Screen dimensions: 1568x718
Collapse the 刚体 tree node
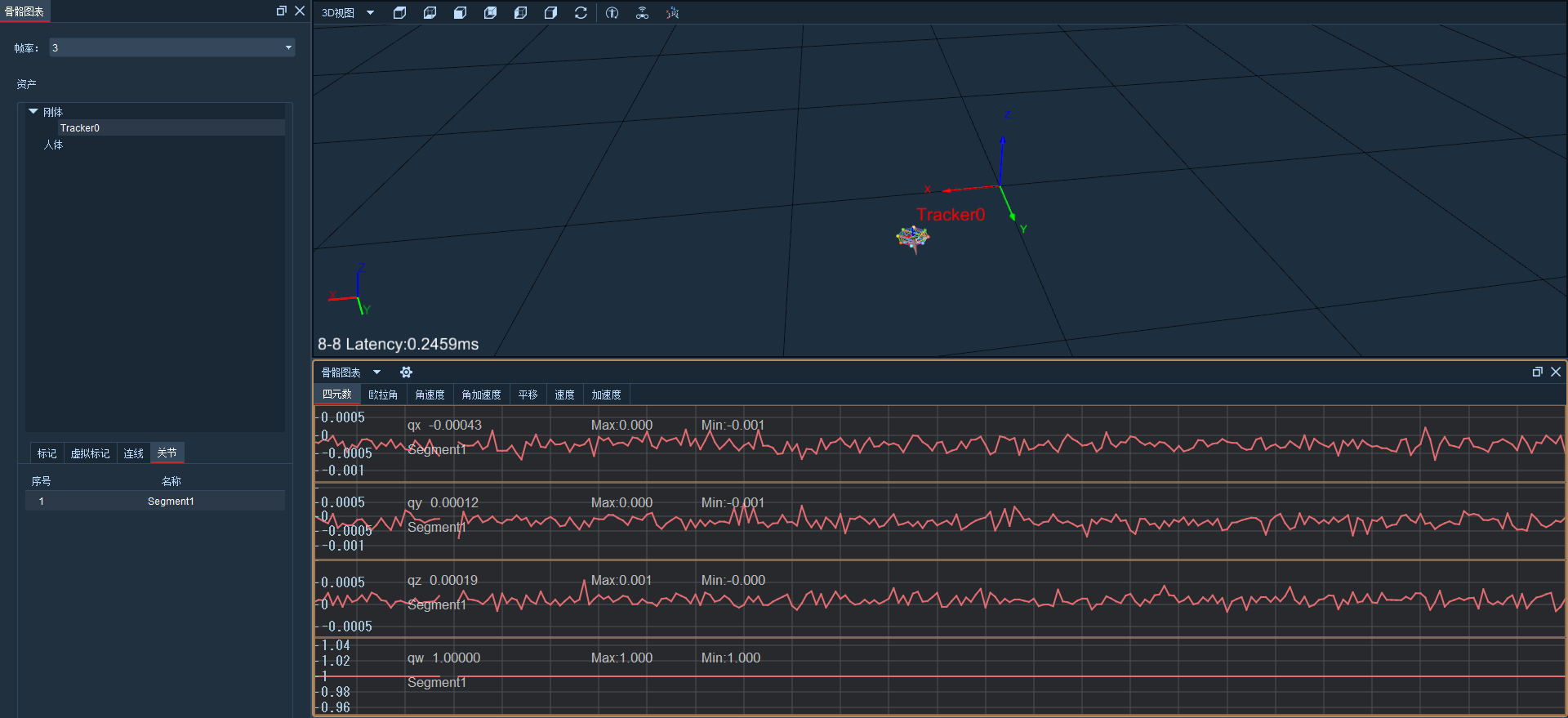point(33,111)
